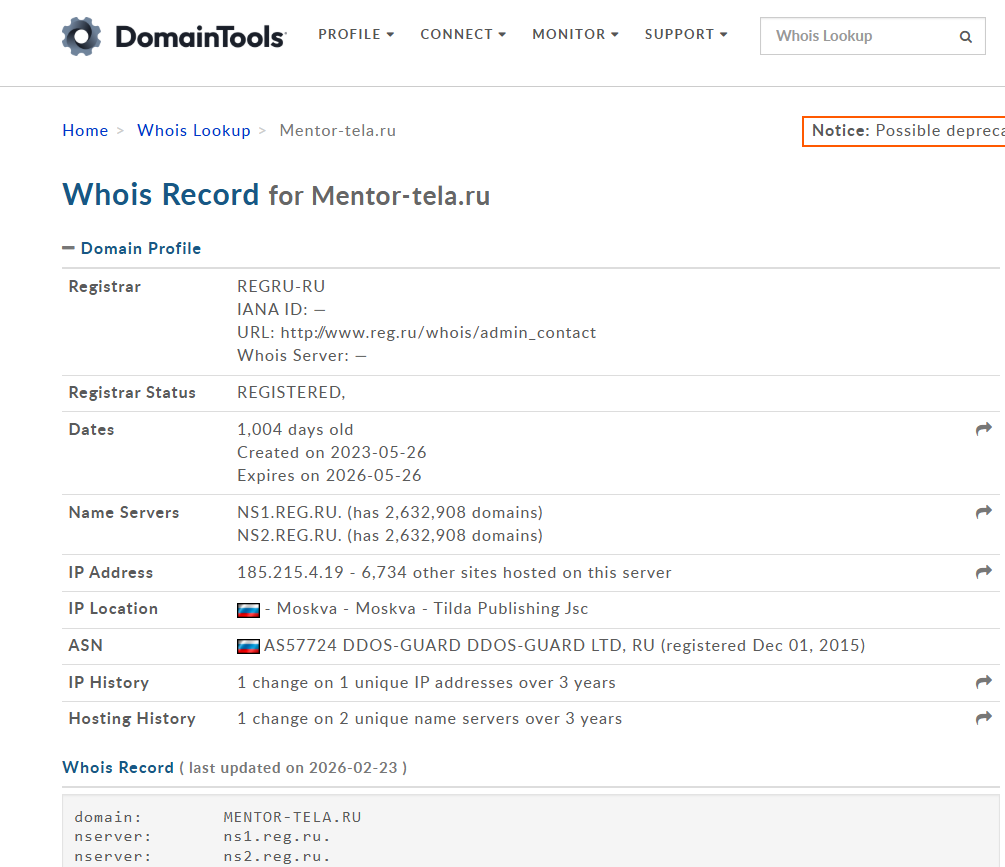Click the arrow icon in IP Address row
Image resolution: width=1005 pixels, height=867 pixels.
(x=984, y=572)
